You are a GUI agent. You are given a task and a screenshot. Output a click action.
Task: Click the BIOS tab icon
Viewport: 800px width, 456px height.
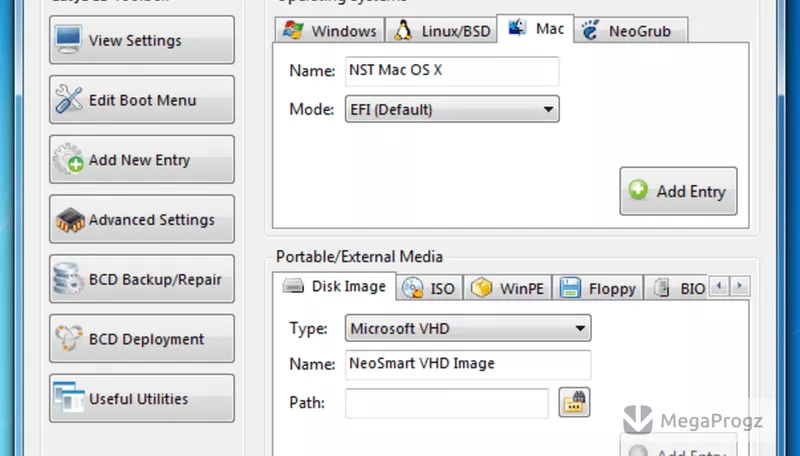(x=662, y=288)
